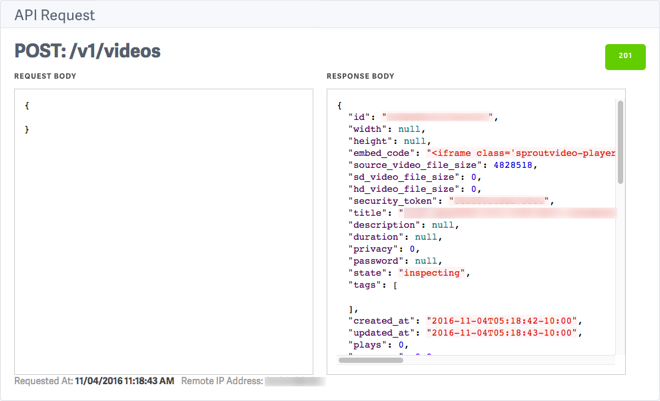This screenshot has height=401, width=660.
Task: Click the "tags" key line
Action: click(373, 285)
